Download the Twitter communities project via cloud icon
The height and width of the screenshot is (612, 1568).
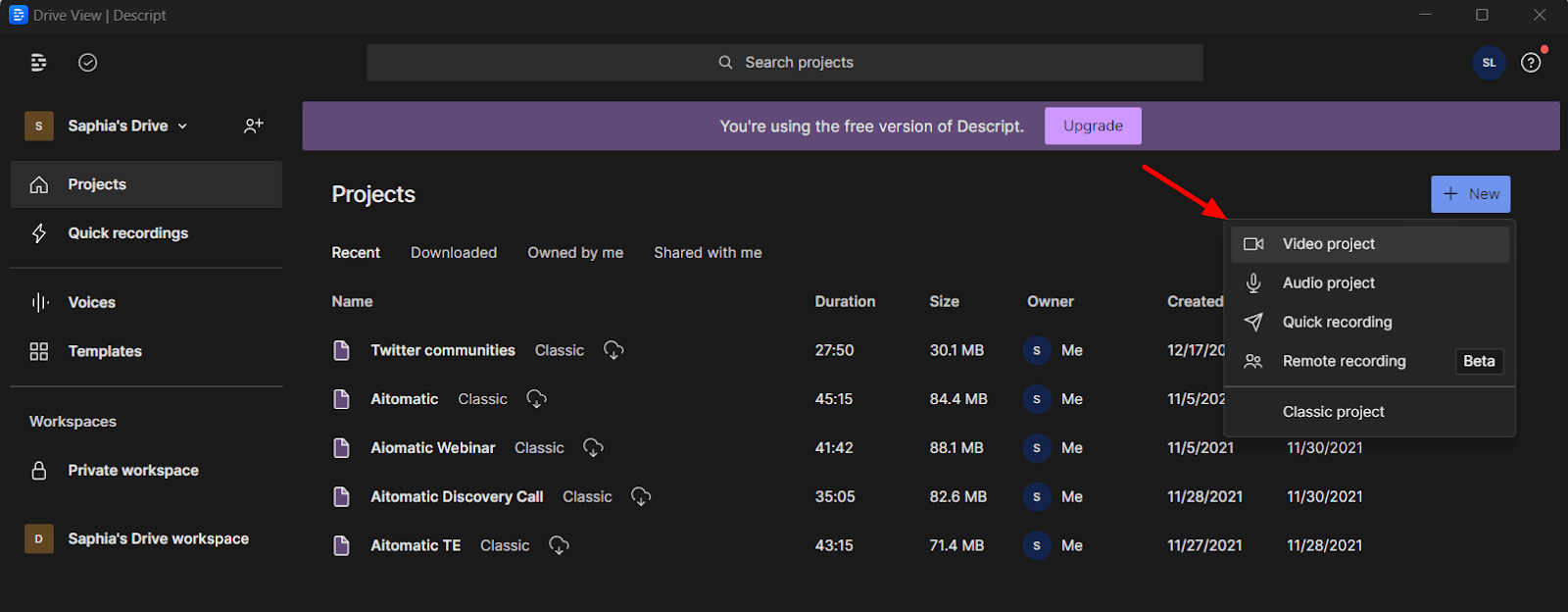613,350
